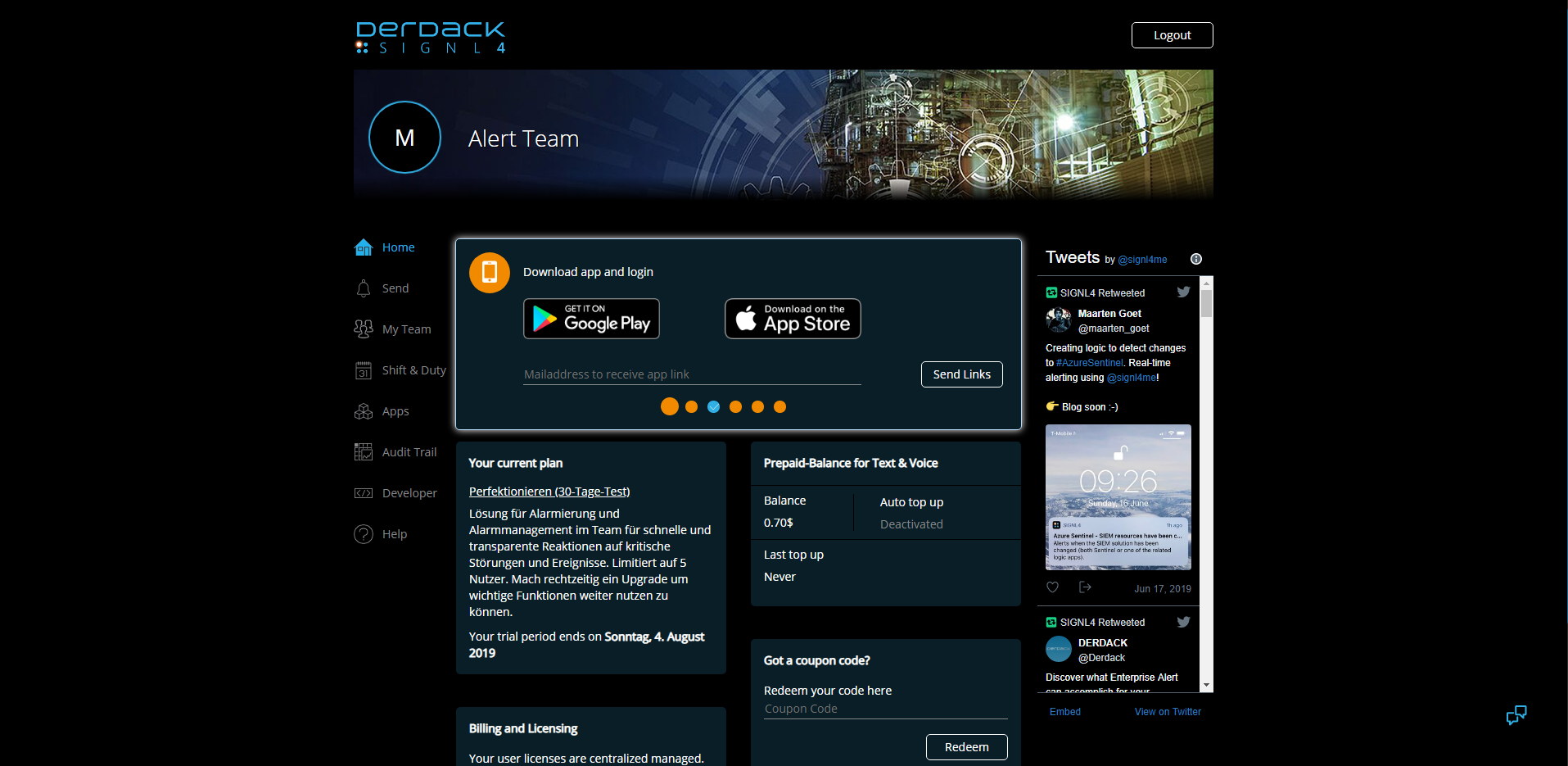Click the 0.70$ balance value
This screenshot has height=766, width=1568.
coord(779,523)
